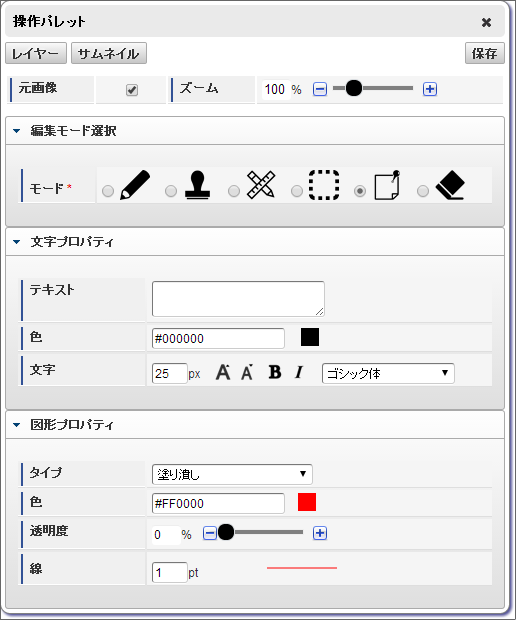Collapse the 編集モード選択 section
The image size is (516, 620).
tap(255, 131)
